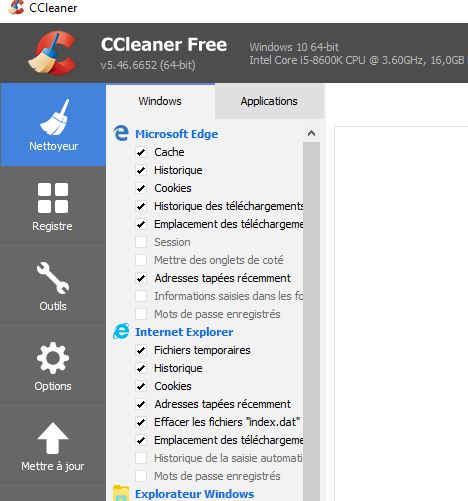The height and width of the screenshot is (501, 468).
Task: Enable the Edge Session checkbox
Action: 141,242
